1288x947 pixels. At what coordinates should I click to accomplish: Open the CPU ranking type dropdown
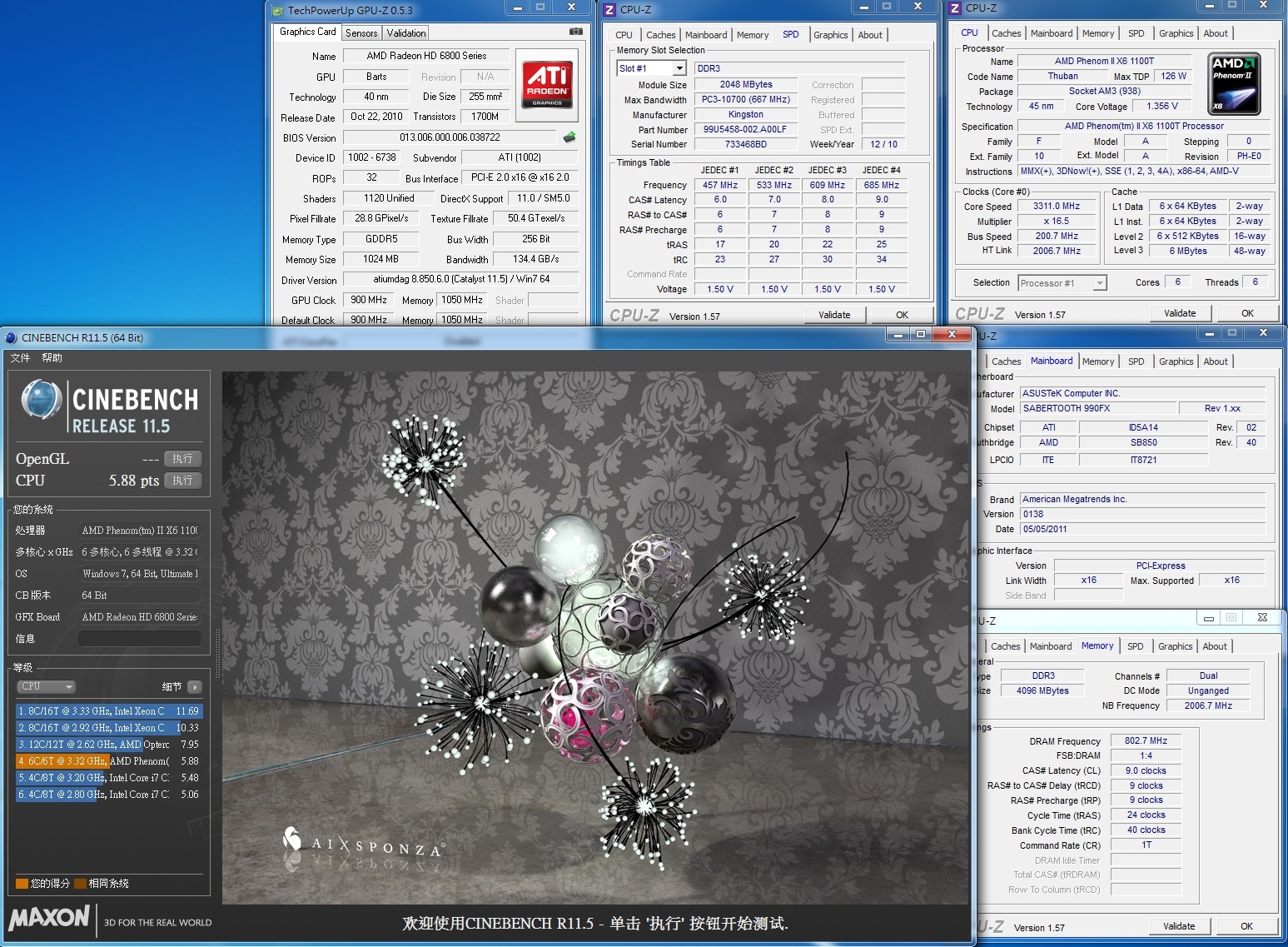(x=47, y=687)
